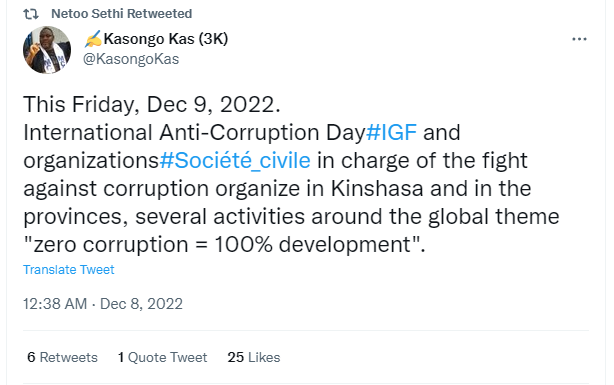Open the #Société_civile hashtag

point(235,161)
